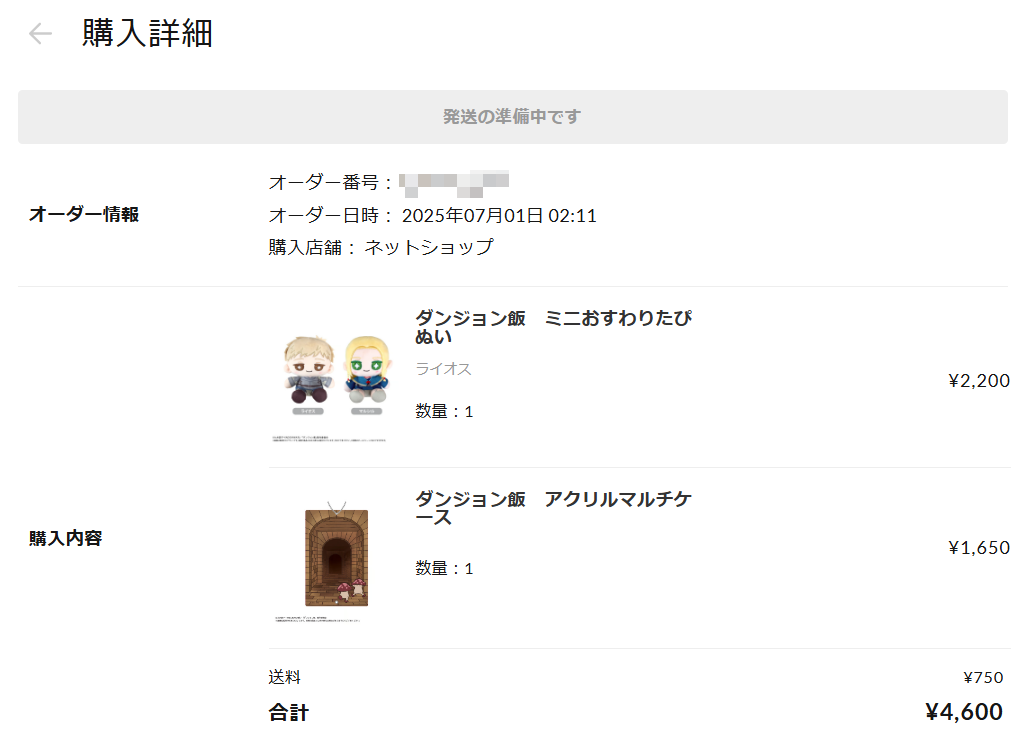
Task: Click the order date 2025年07月01日 02:11
Action: 499,216
